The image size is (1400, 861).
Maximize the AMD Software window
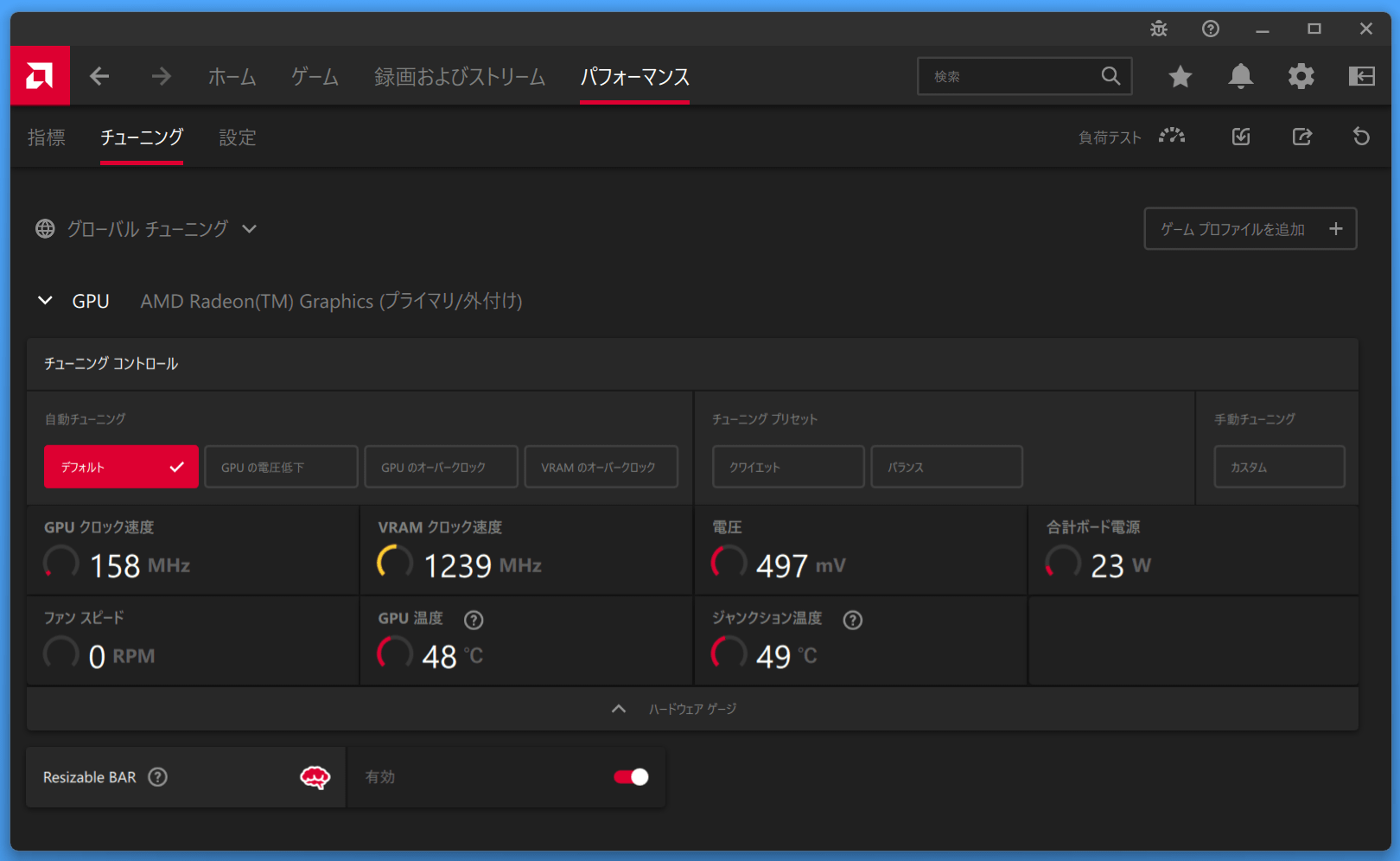coord(1314,29)
